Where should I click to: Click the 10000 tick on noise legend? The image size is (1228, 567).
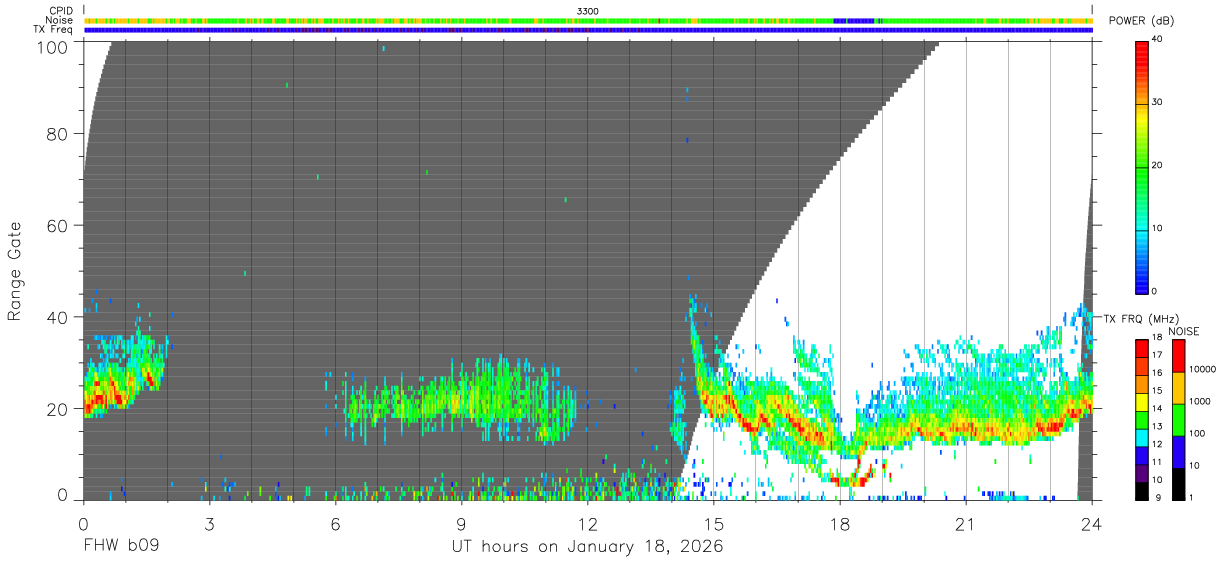tap(1203, 369)
